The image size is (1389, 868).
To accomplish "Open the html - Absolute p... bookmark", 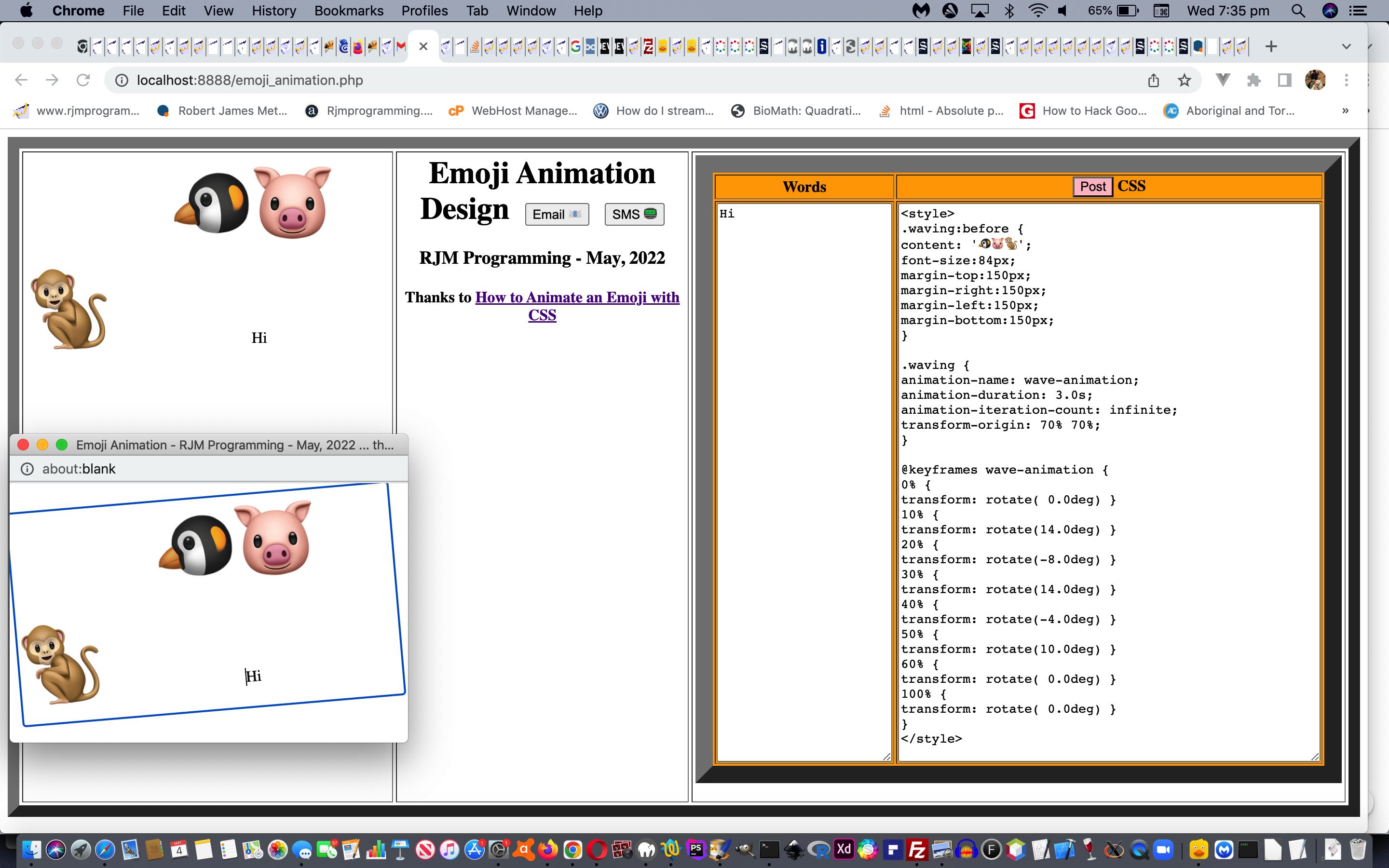I will click(x=941, y=111).
